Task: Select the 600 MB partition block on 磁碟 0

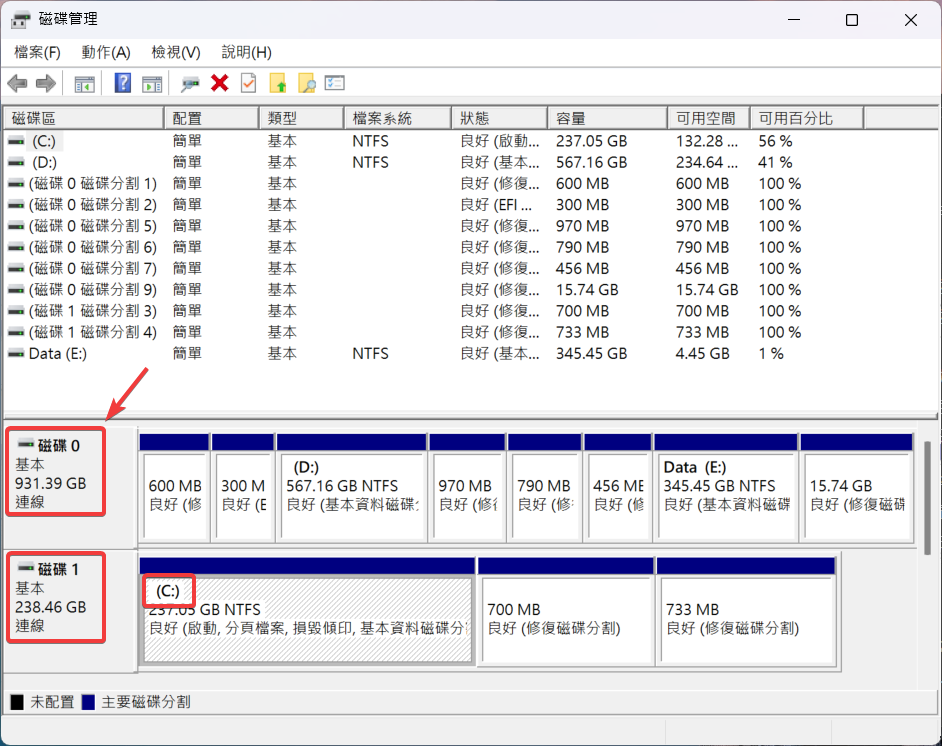Action: [174, 488]
